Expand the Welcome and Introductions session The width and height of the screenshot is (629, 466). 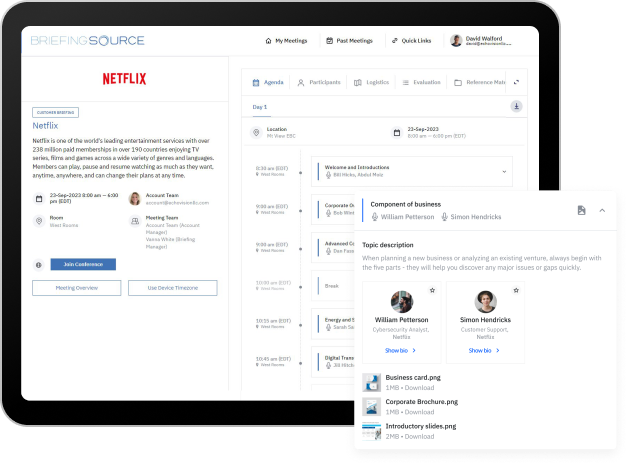504,172
